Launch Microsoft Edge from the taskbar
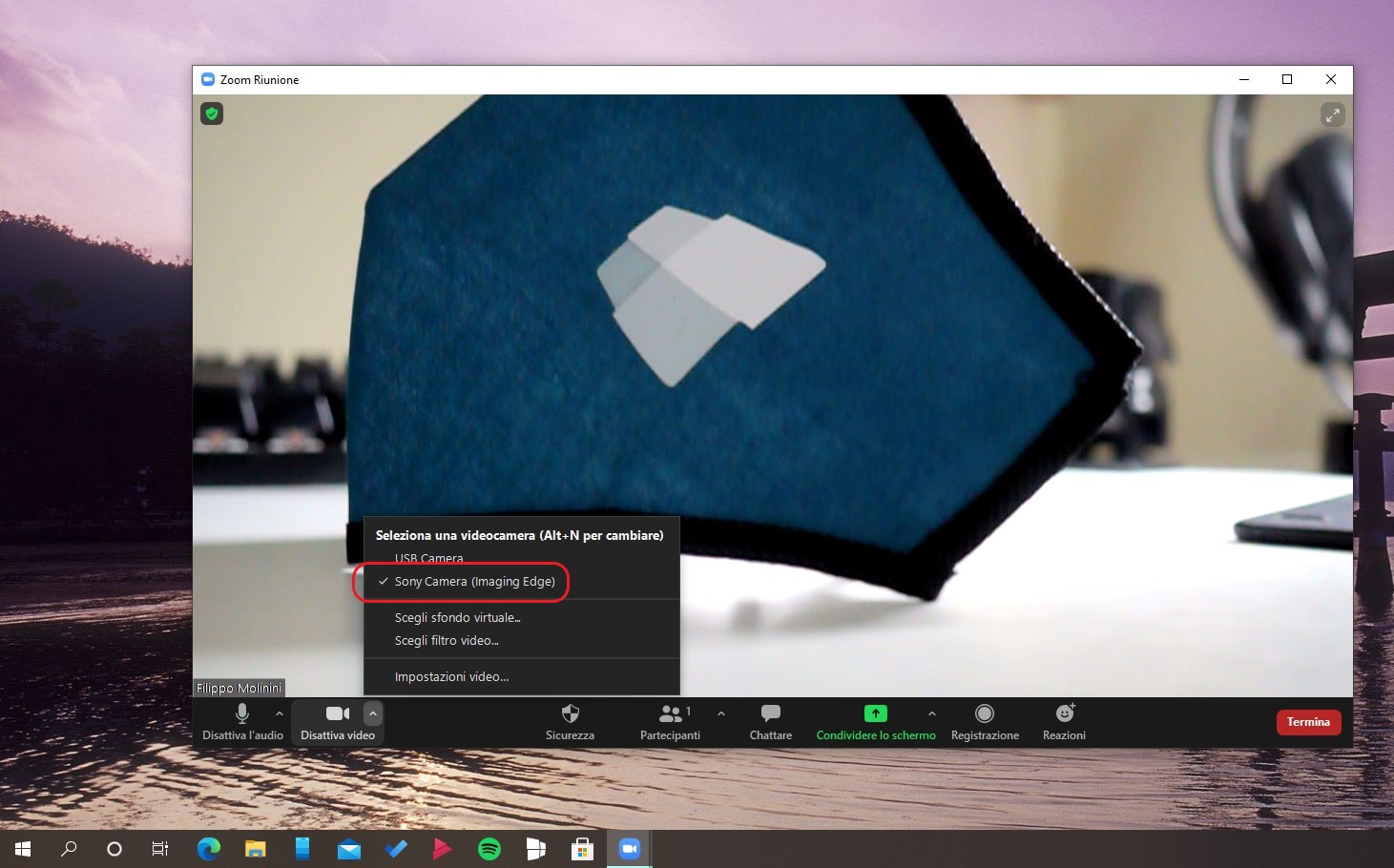 (208, 848)
